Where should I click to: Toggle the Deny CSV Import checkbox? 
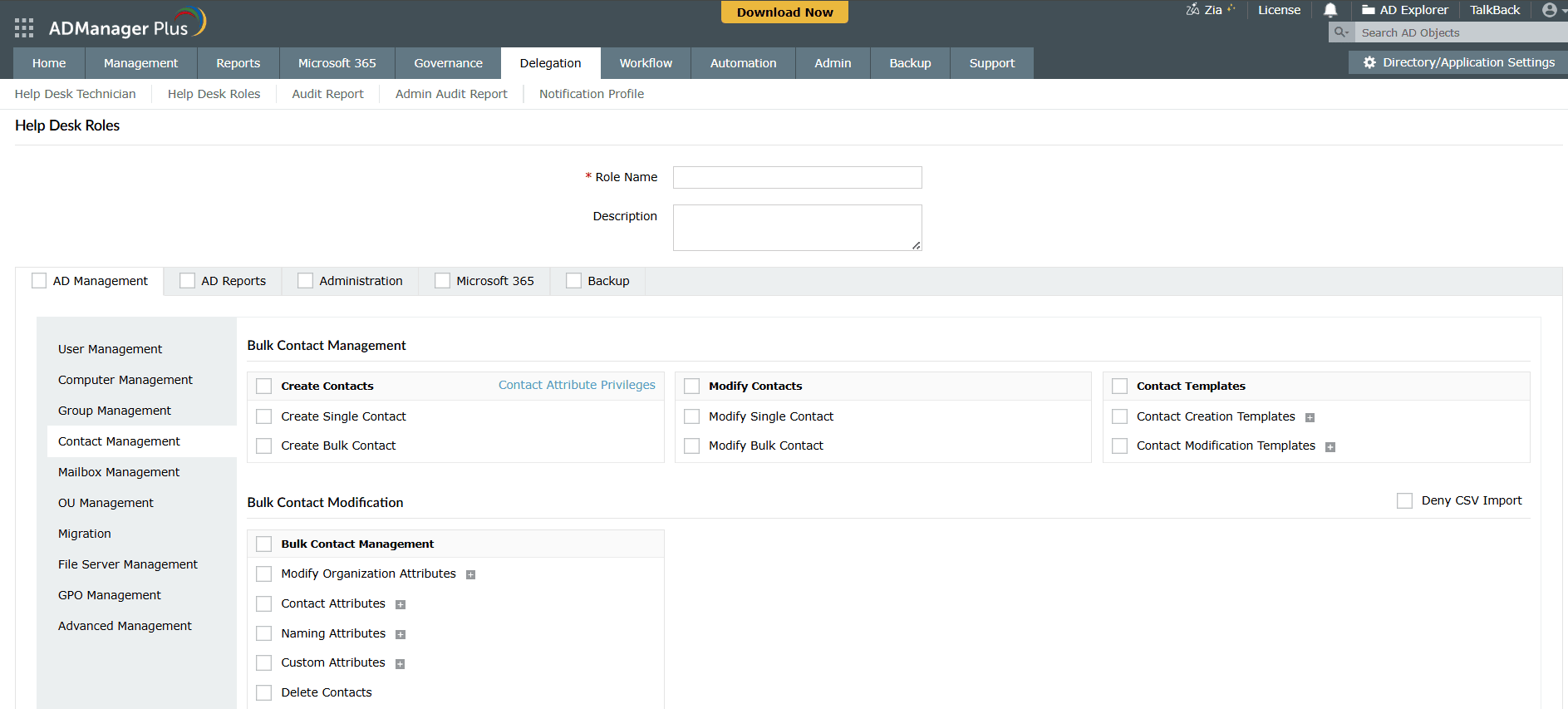click(1404, 501)
